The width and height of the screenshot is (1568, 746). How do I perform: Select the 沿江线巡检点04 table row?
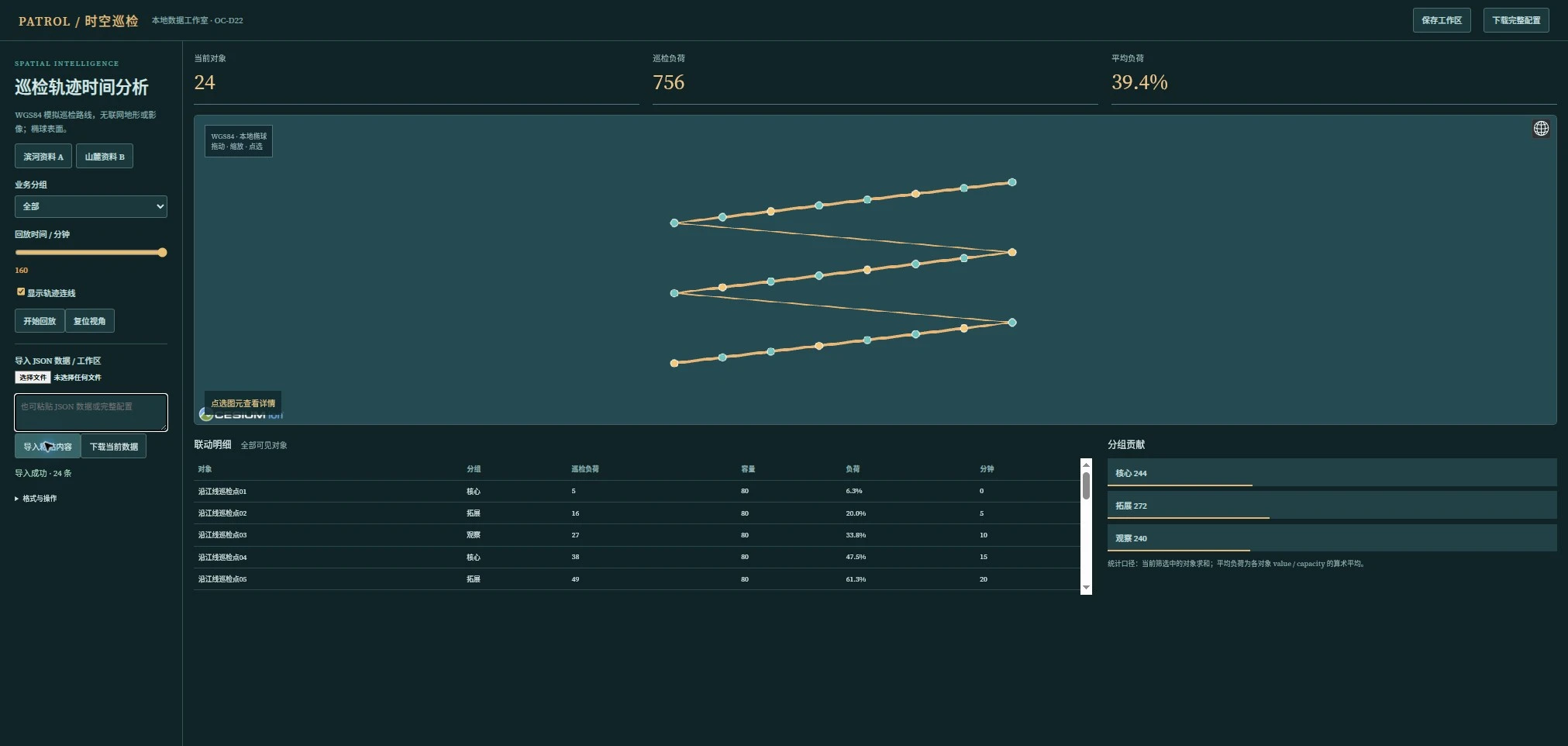636,557
